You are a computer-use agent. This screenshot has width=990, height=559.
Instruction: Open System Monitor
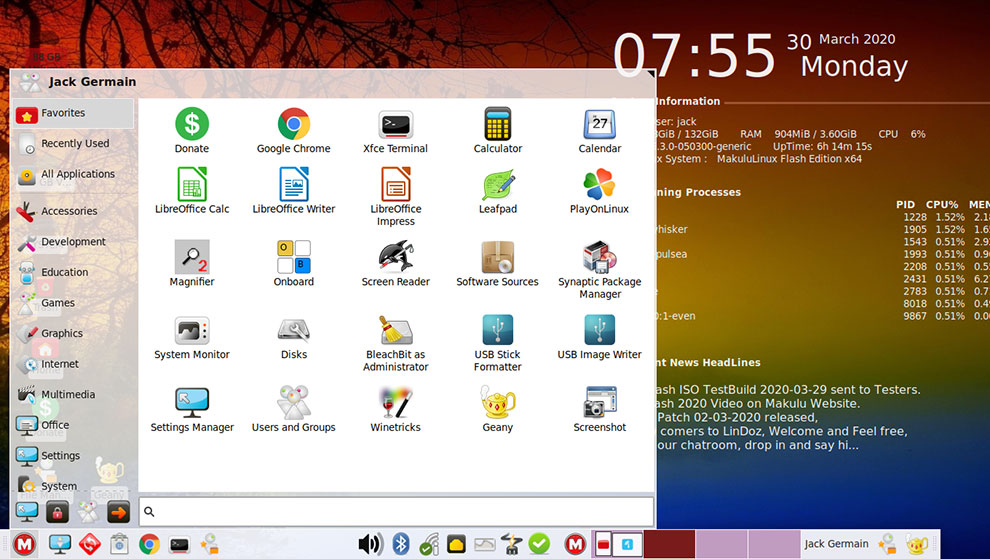pyautogui.click(x=192, y=337)
